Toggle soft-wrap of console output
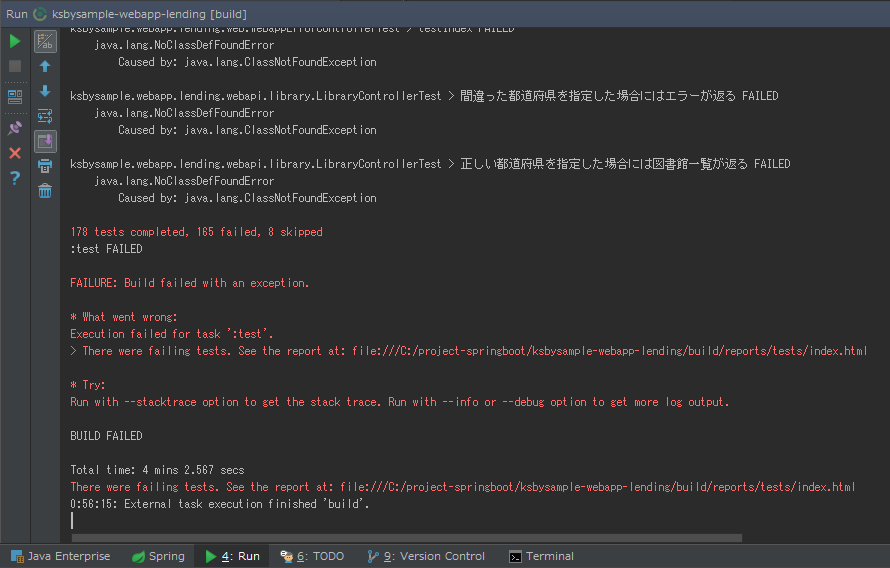Viewport: 890px width, 568px height. (45, 116)
